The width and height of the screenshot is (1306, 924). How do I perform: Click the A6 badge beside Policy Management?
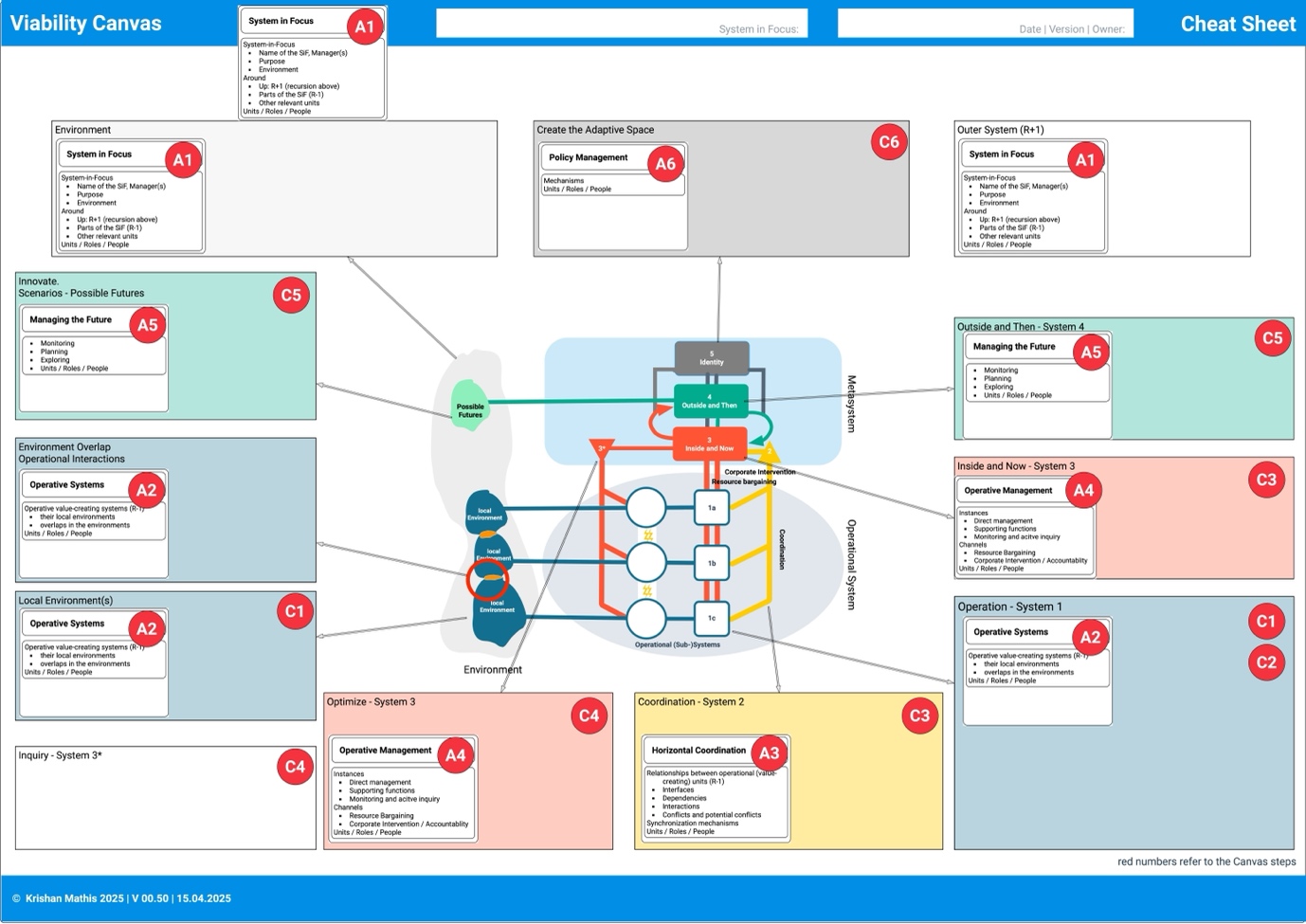click(x=667, y=163)
